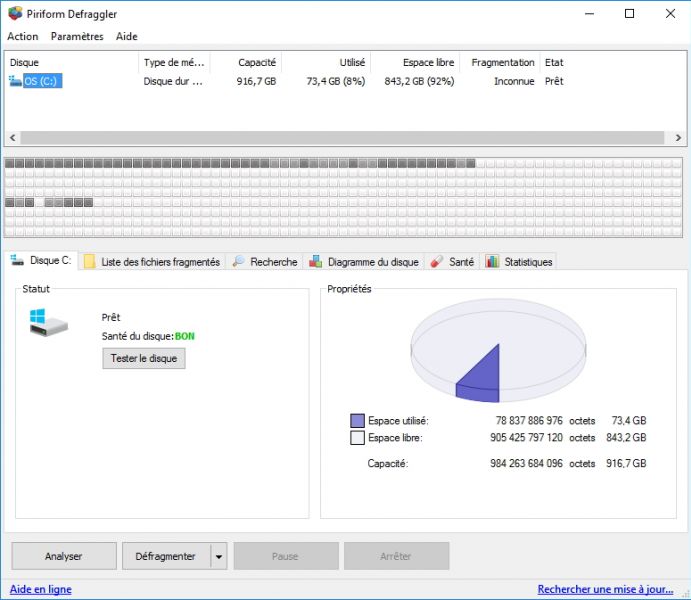Maximize the Defraggler window
The image size is (691, 600).
pos(630,14)
